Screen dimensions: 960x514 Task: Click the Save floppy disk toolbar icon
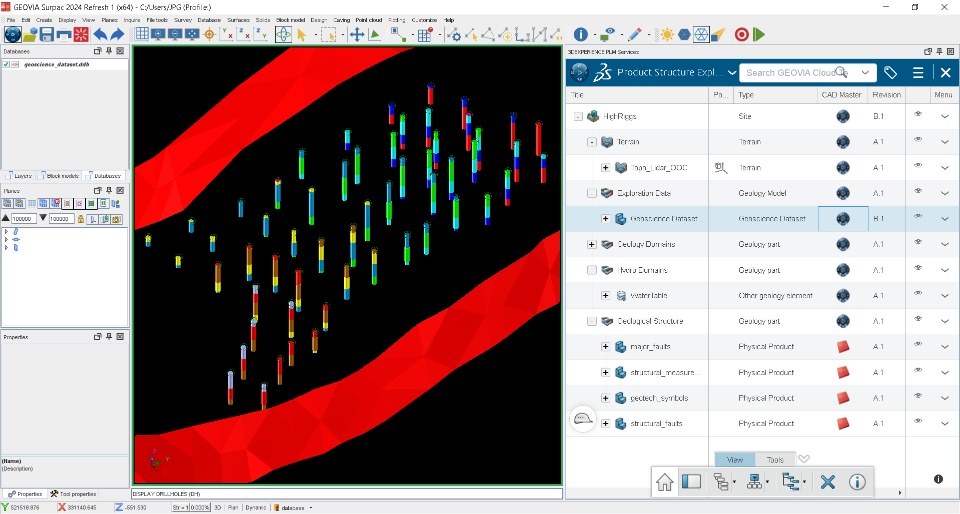pos(47,34)
